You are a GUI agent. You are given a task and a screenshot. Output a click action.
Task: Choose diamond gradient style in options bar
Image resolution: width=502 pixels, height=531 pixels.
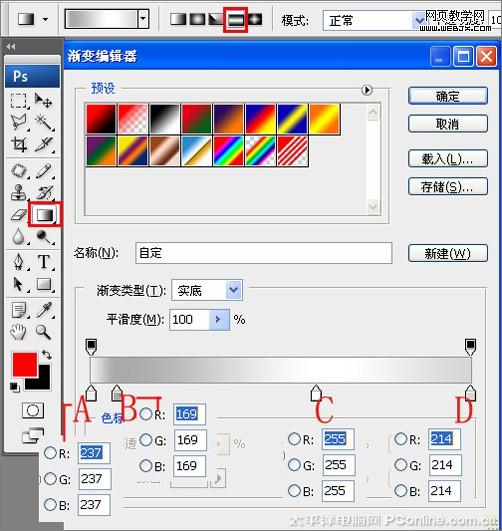[x=255, y=19]
